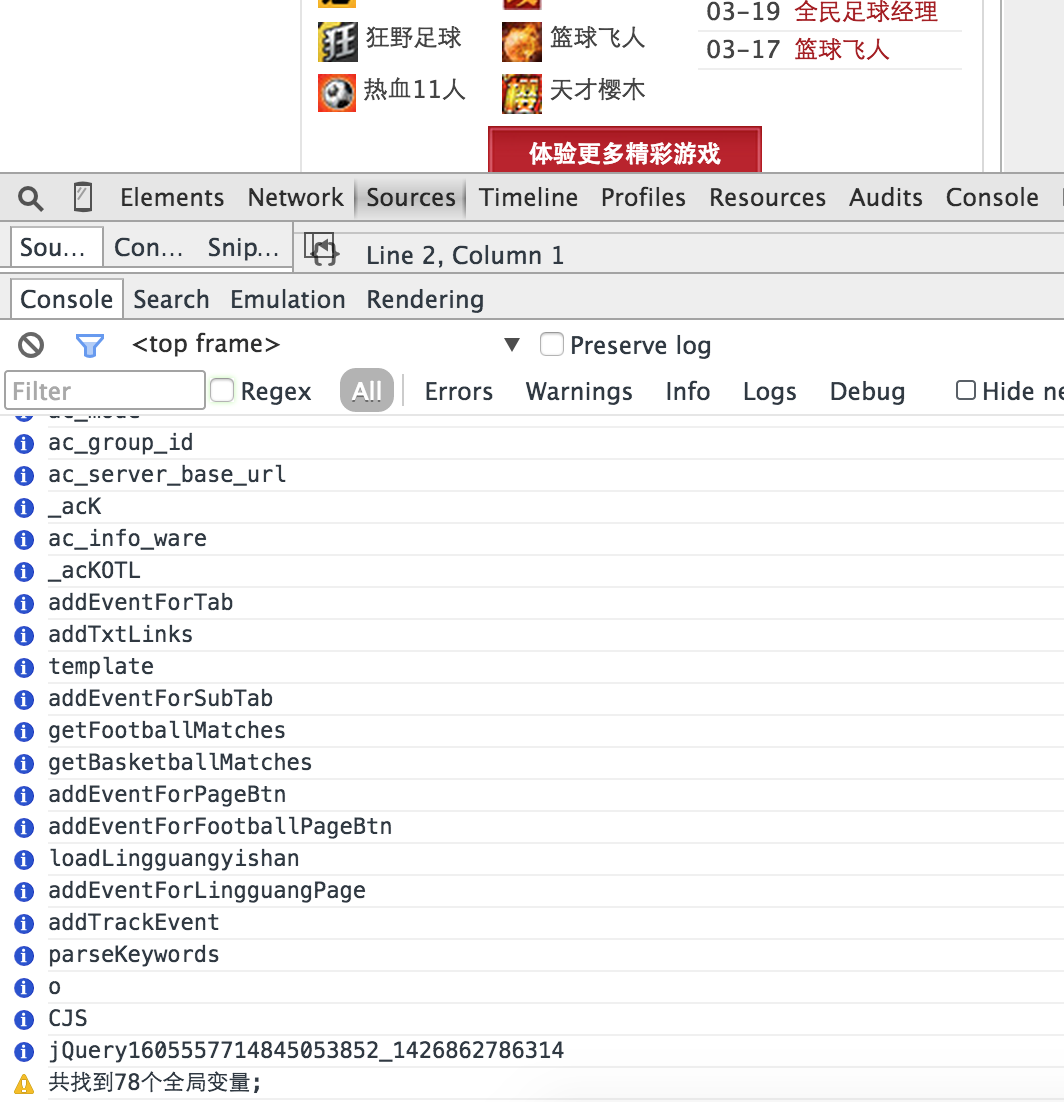1064x1102 pixels.
Task: Go to the Audits tab
Action: (885, 197)
